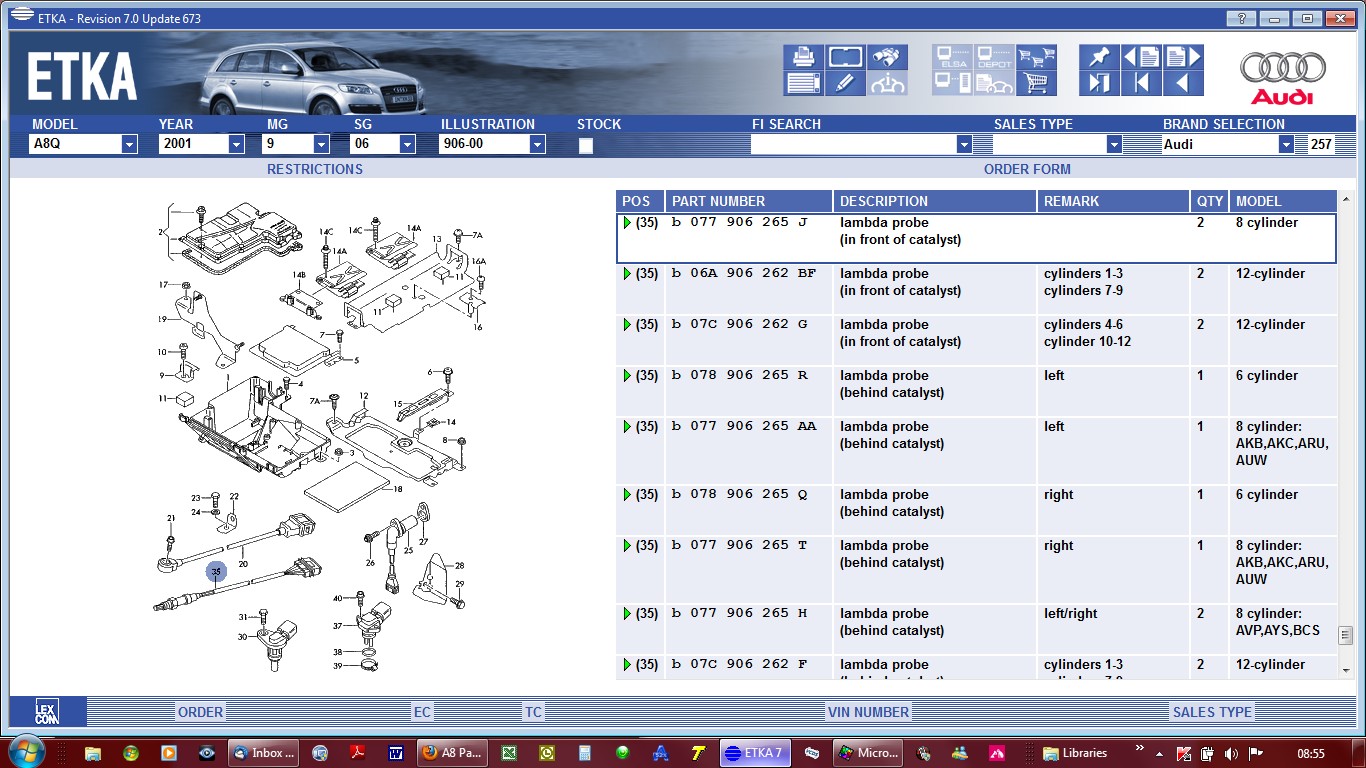This screenshot has height=768, width=1366.
Task: Expand green arrow for part 077 906 265 J
Action: [x=627, y=222]
